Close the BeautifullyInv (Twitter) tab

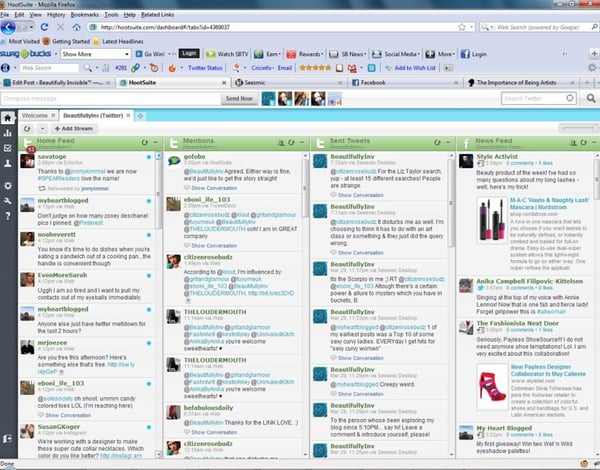(x=129, y=116)
